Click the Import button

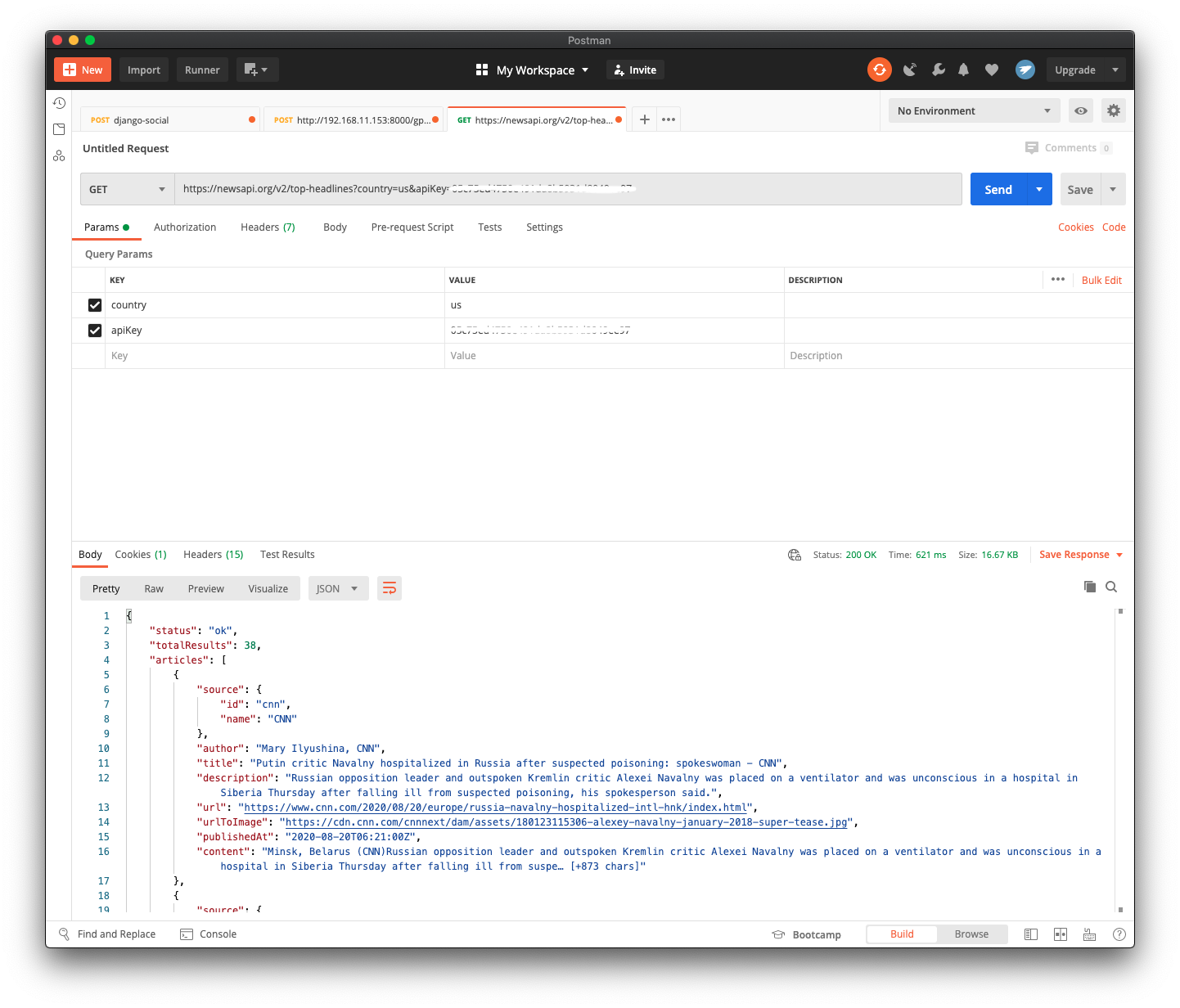(x=144, y=70)
